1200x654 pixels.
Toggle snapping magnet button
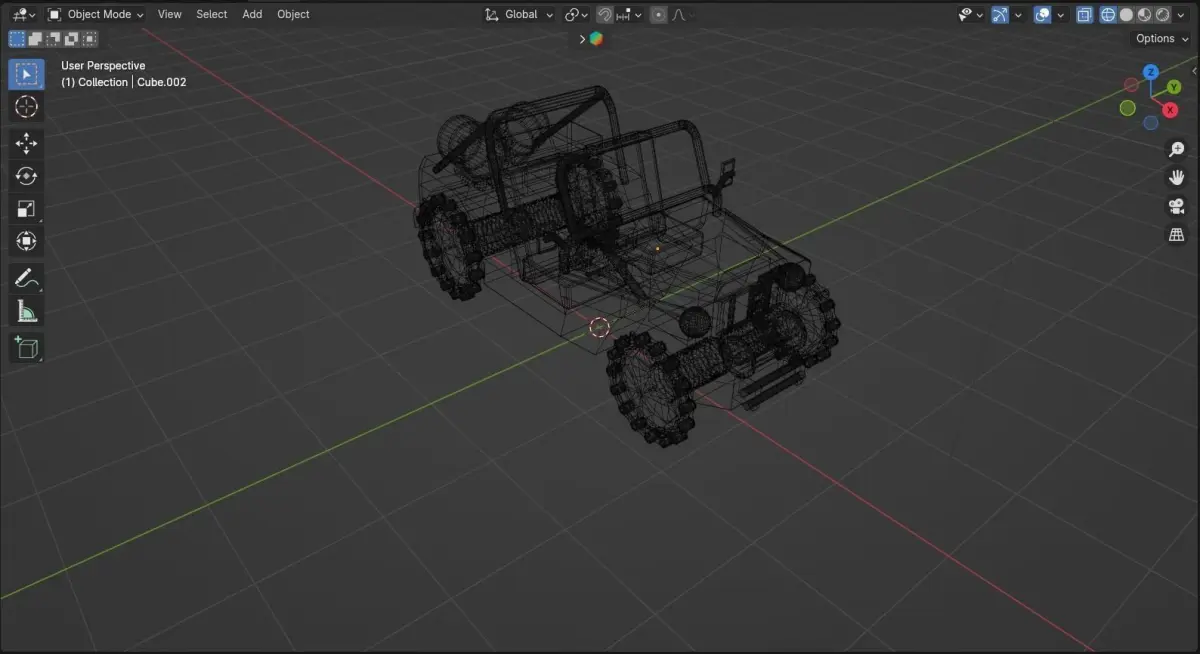(605, 15)
